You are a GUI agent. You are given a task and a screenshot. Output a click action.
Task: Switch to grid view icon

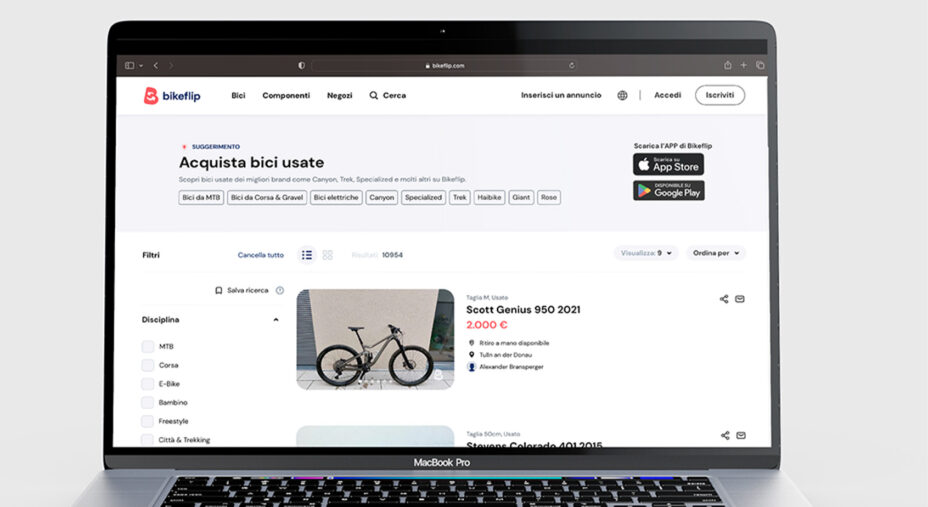[x=328, y=255]
